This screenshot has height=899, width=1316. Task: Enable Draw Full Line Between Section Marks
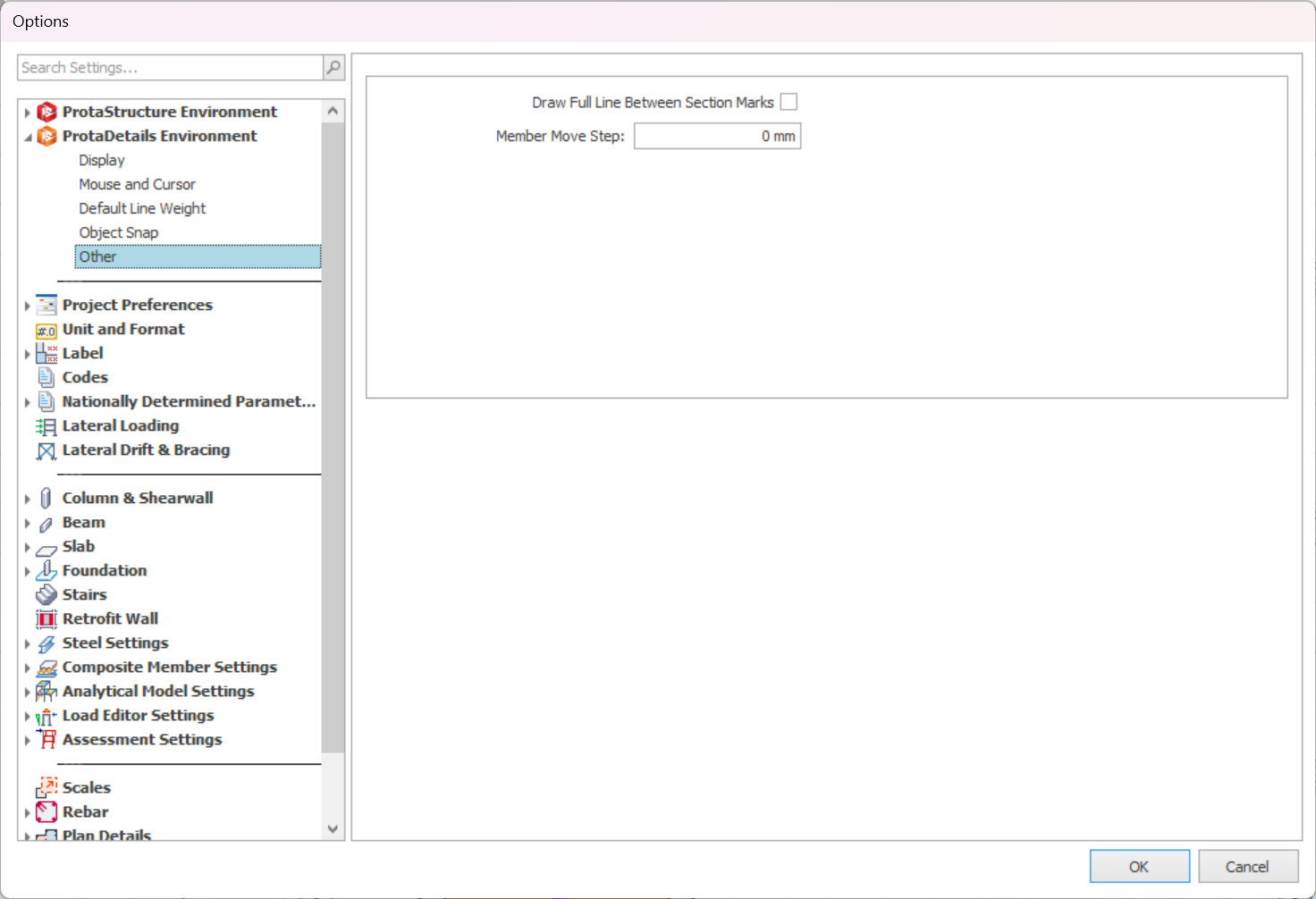click(789, 103)
